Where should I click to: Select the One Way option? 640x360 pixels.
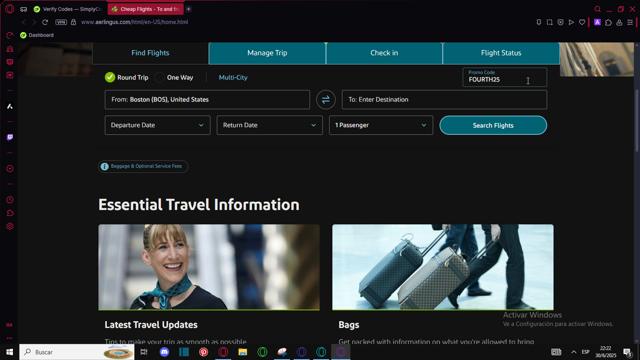pos(175,77)
